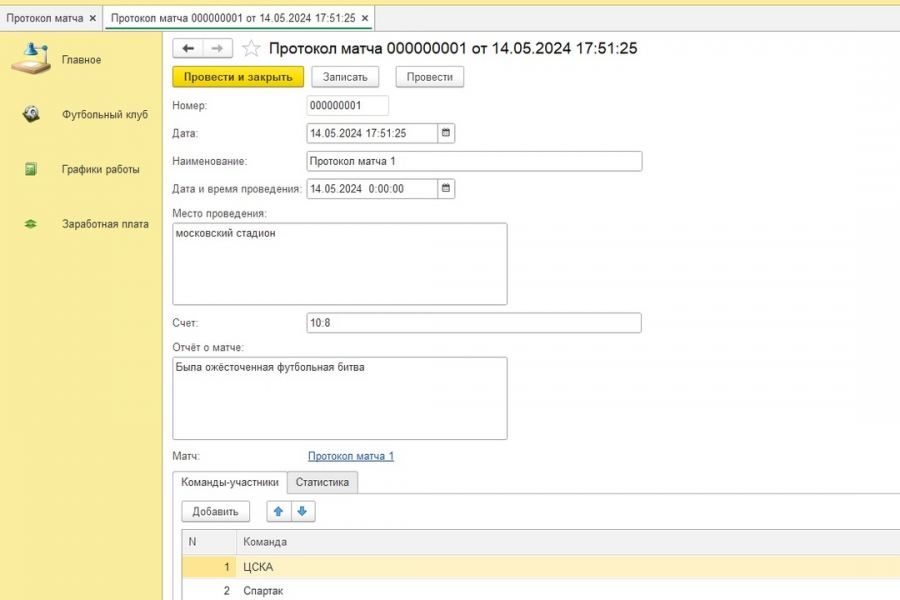Open Футбольный клуб soccer ball icon
This screenshot has width=900, height=600.
coord(31,114)
